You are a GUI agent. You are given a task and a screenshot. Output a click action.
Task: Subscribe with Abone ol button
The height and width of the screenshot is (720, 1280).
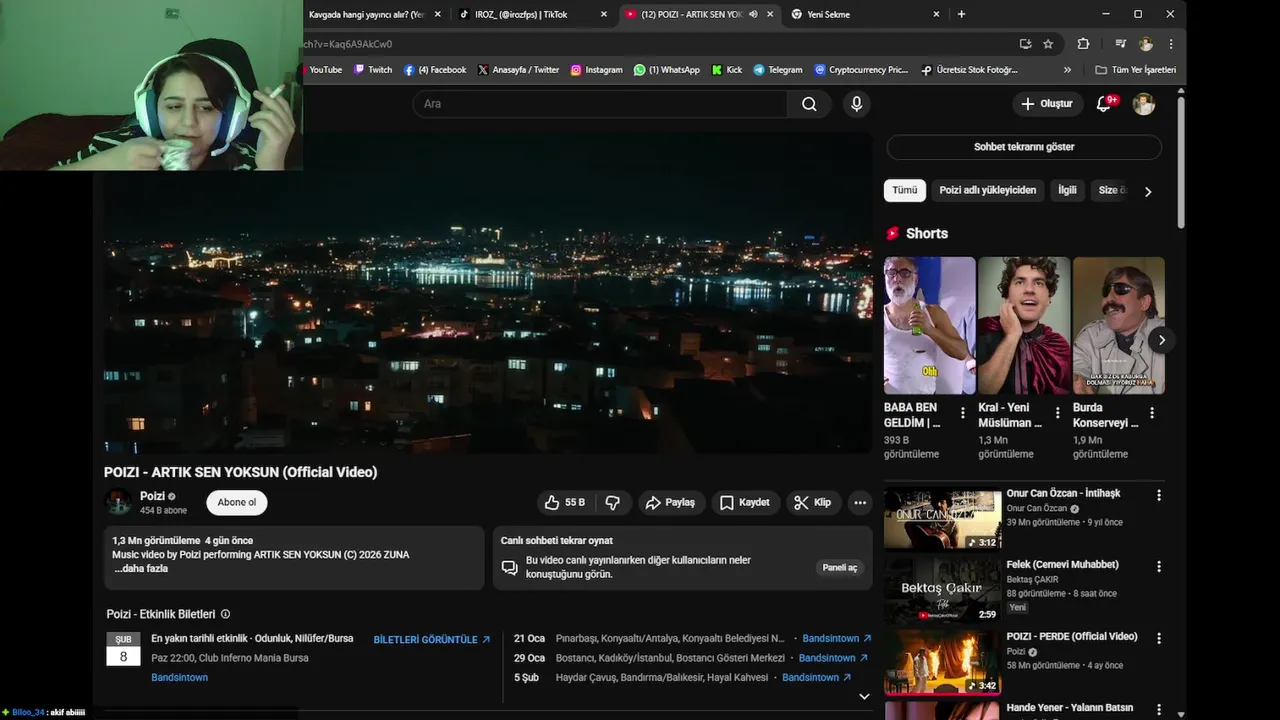point(237,502)
